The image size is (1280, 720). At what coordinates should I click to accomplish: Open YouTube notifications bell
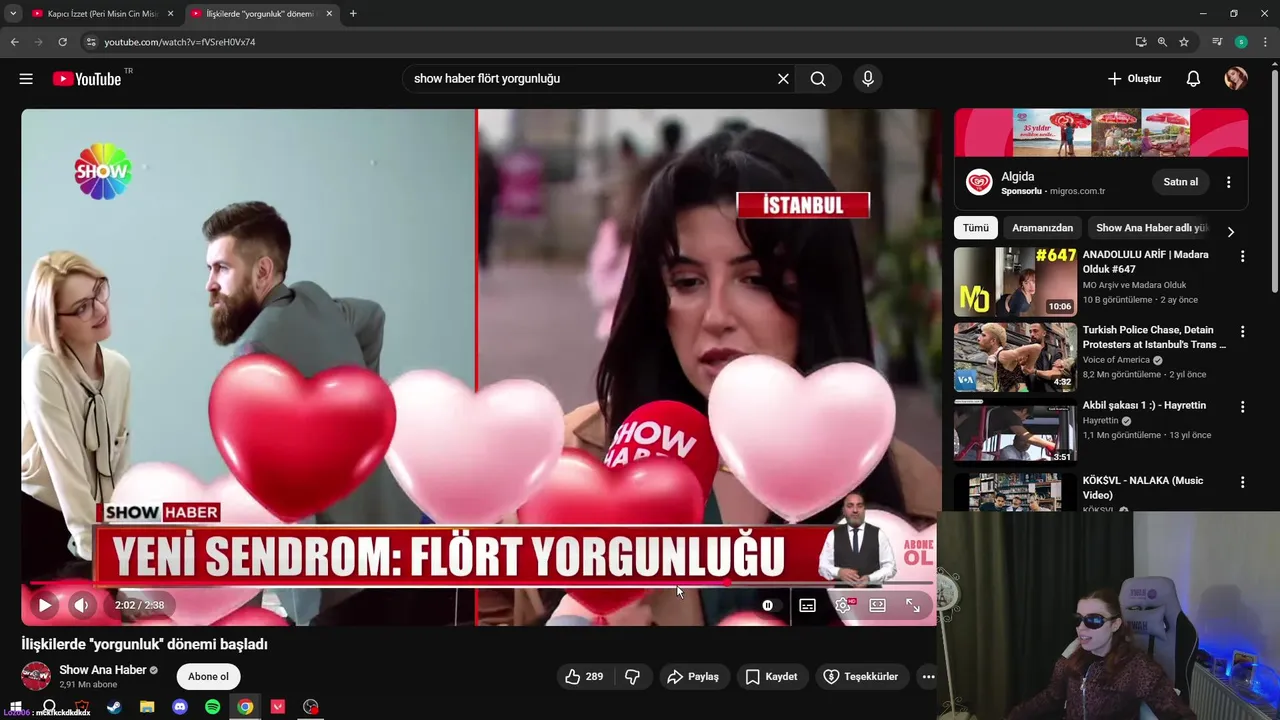click(x=1193, y=79)
